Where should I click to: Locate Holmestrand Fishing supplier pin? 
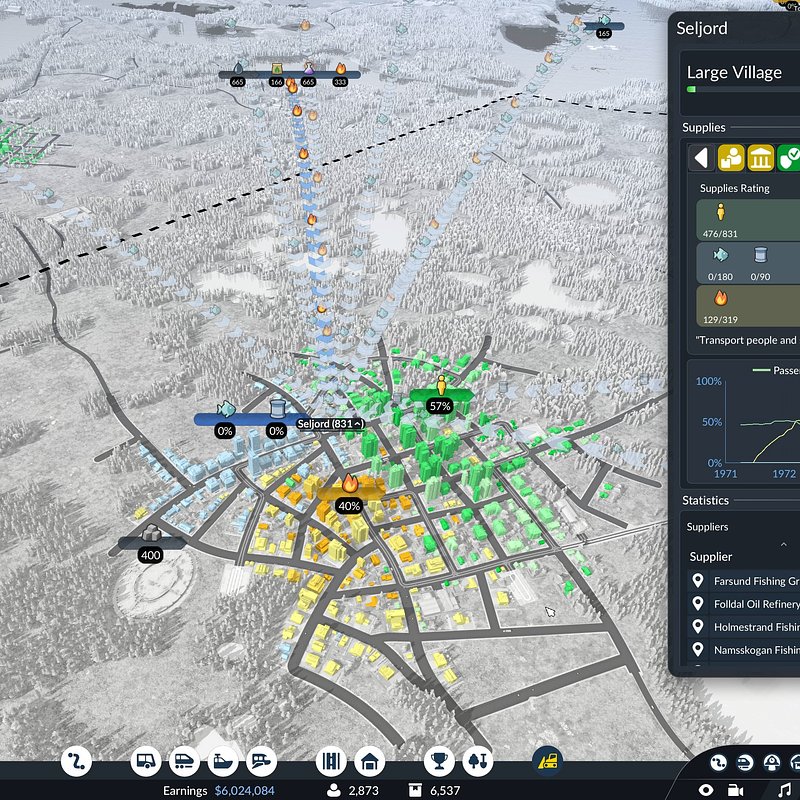click(x=697, y=627)
